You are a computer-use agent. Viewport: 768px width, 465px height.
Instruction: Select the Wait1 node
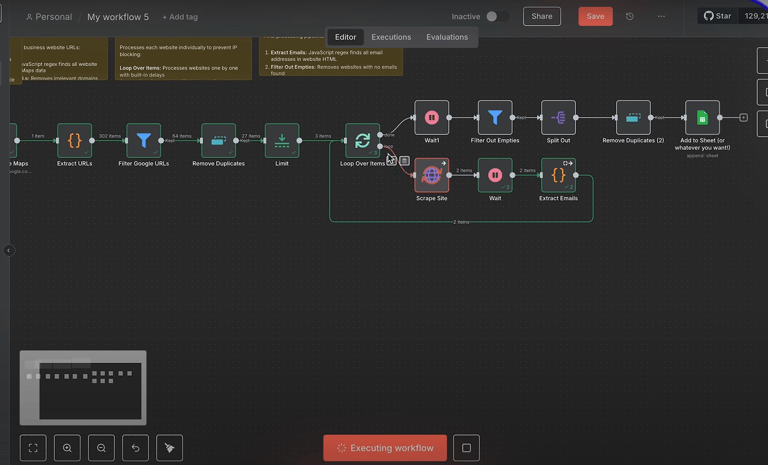[x=432, y=118]
